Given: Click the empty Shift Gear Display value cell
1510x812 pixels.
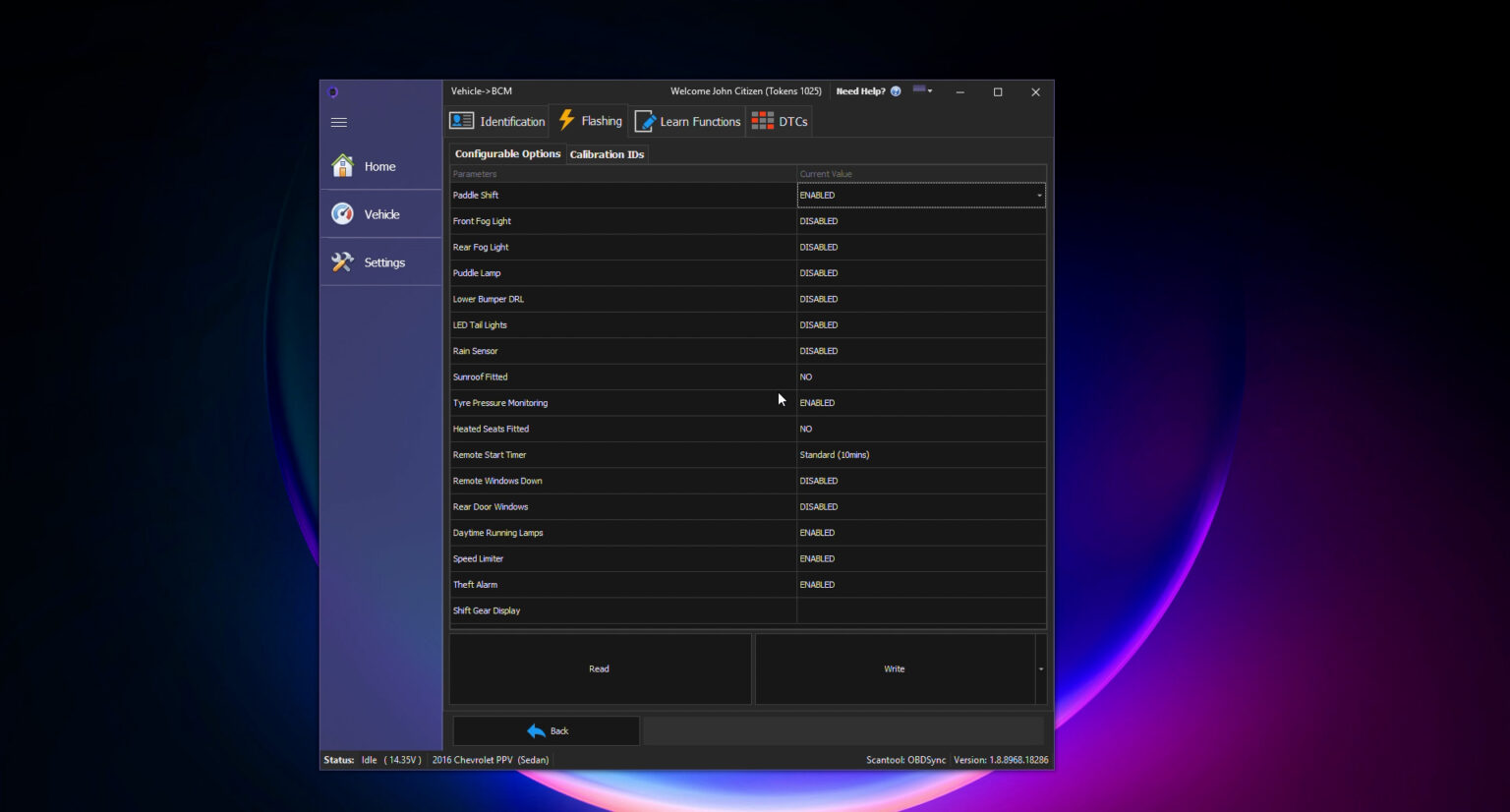Looking at the screenshot, I should click(x=921, y=611).
